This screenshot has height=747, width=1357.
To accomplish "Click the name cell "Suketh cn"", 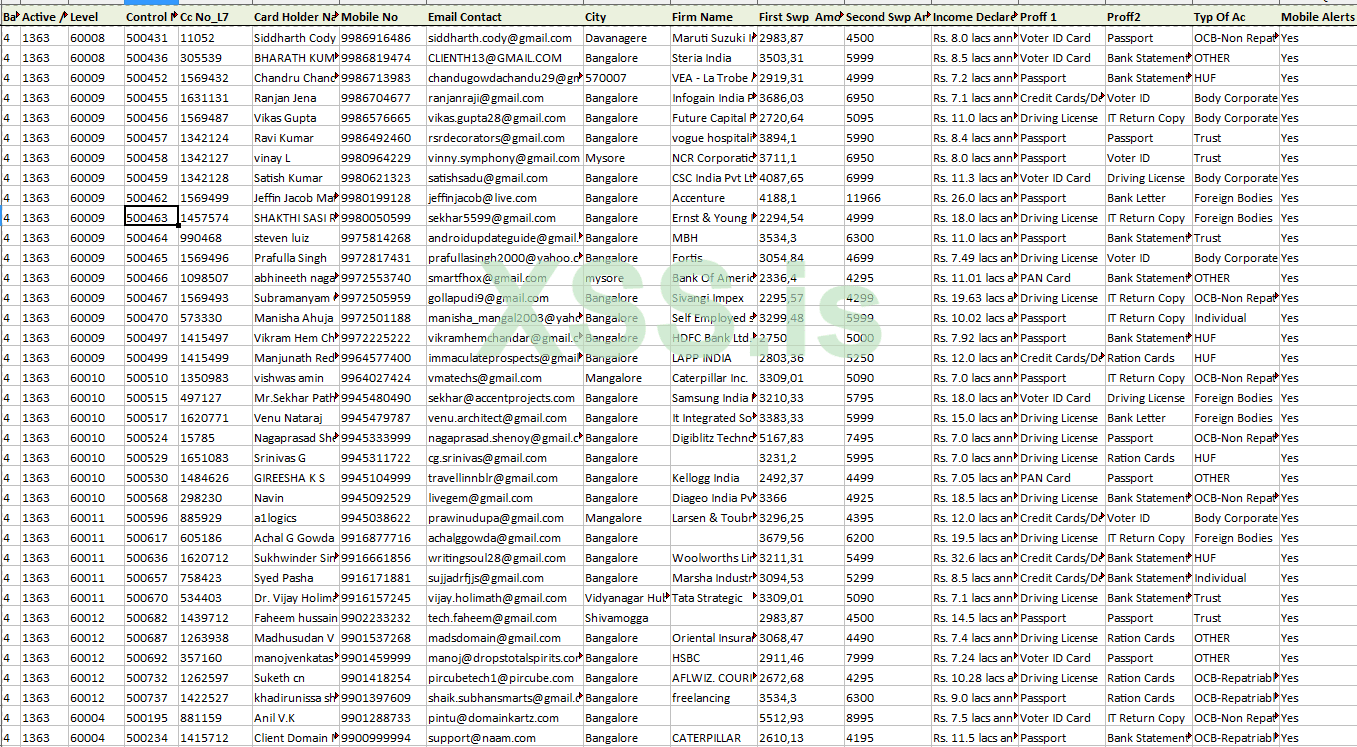I will [295, 678].
